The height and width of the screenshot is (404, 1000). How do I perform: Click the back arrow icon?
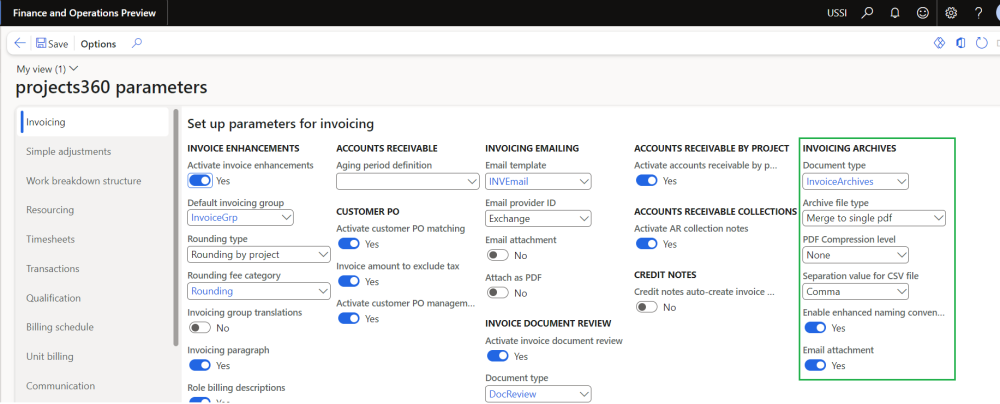point(20,44)
